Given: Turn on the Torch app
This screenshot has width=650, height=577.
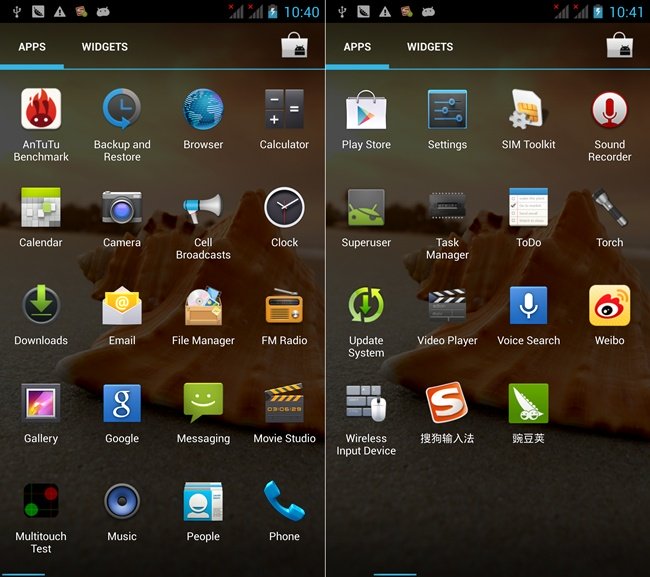Looking at the screenshot, I should point(609,208).
